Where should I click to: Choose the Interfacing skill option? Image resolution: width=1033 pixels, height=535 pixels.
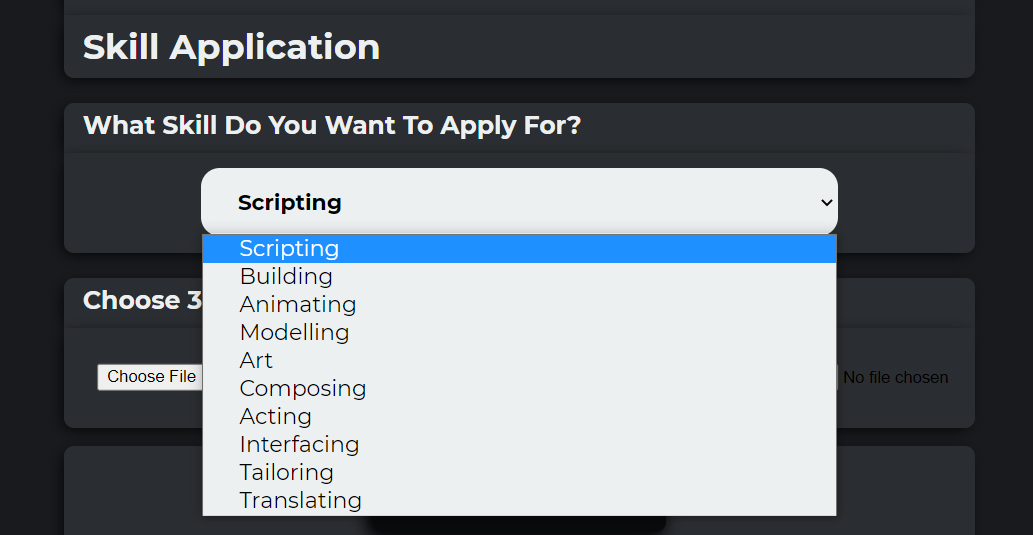tap(299, 445)
